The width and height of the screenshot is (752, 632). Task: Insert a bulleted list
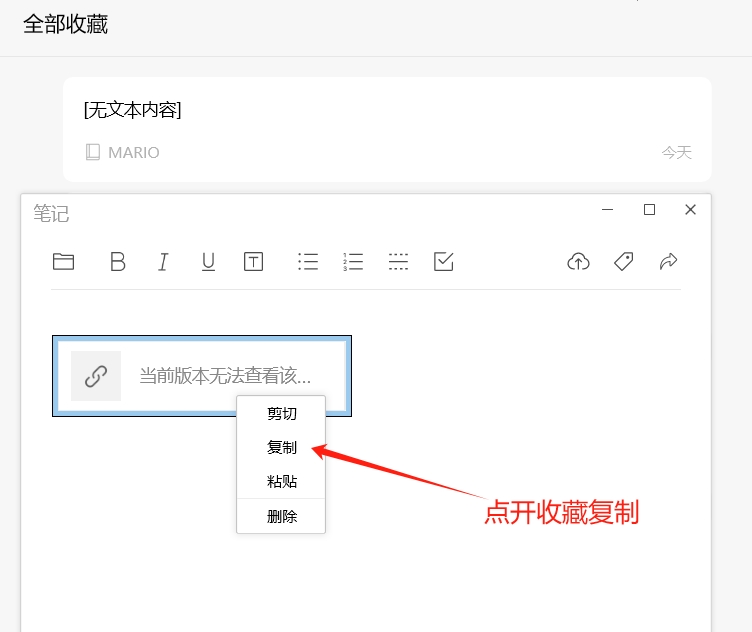[308, 262]
